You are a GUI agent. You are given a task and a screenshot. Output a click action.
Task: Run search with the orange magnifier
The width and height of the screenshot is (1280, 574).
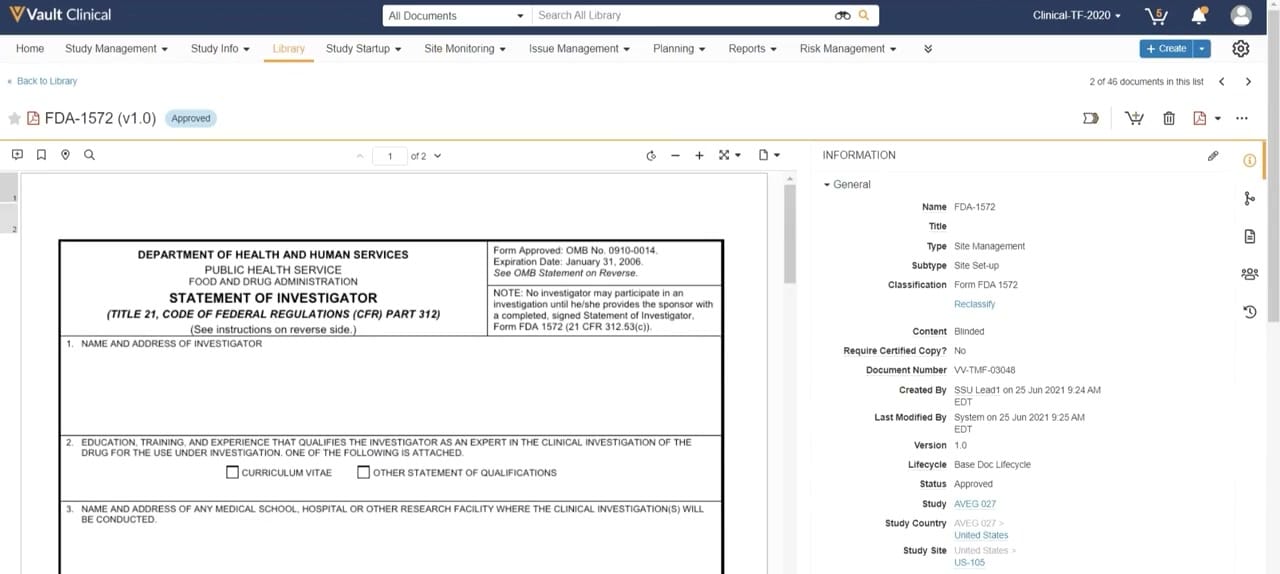click(x=864, y=15)
